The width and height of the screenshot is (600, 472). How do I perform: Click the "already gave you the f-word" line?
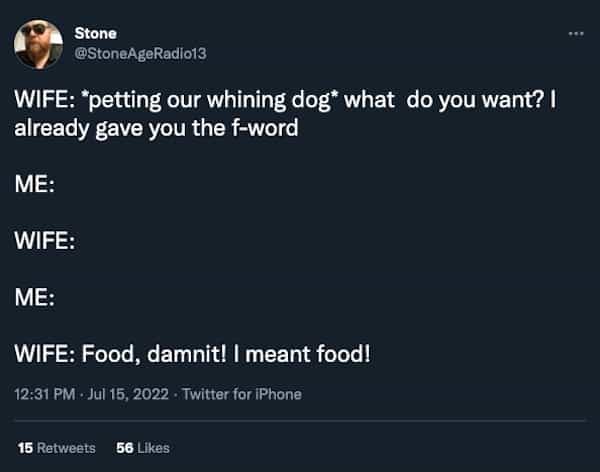click(156, 129)
